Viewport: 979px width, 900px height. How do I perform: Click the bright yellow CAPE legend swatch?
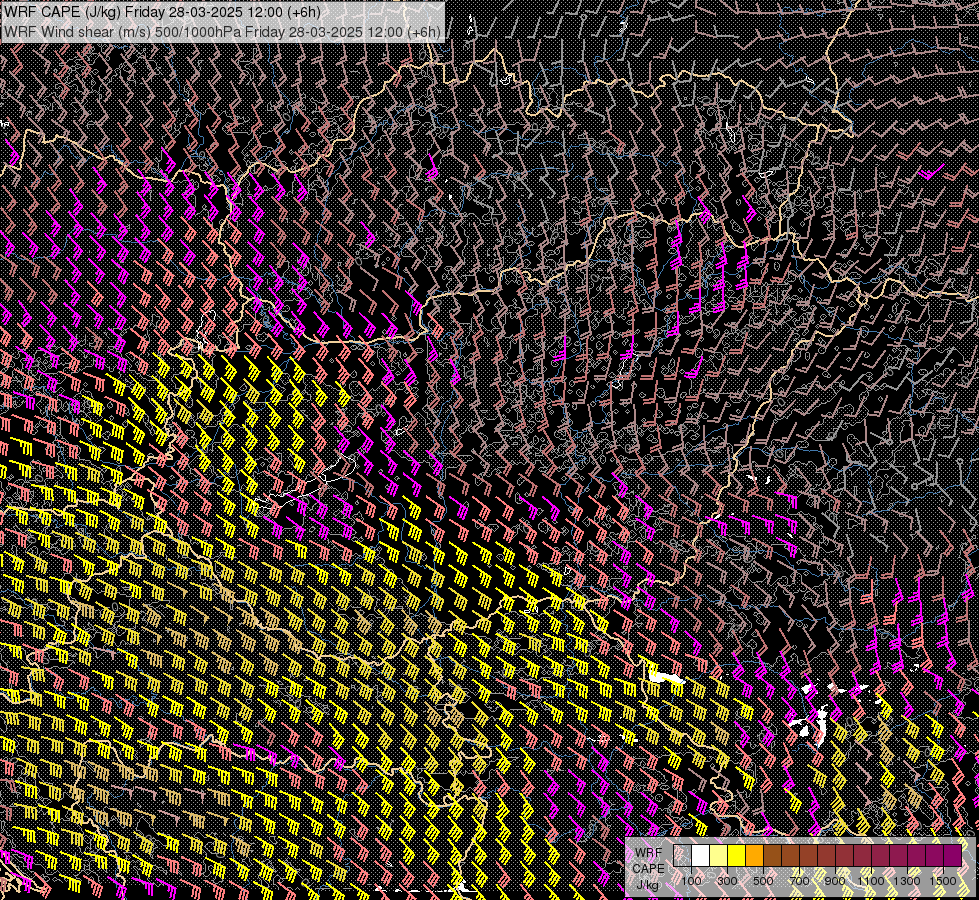736,856
